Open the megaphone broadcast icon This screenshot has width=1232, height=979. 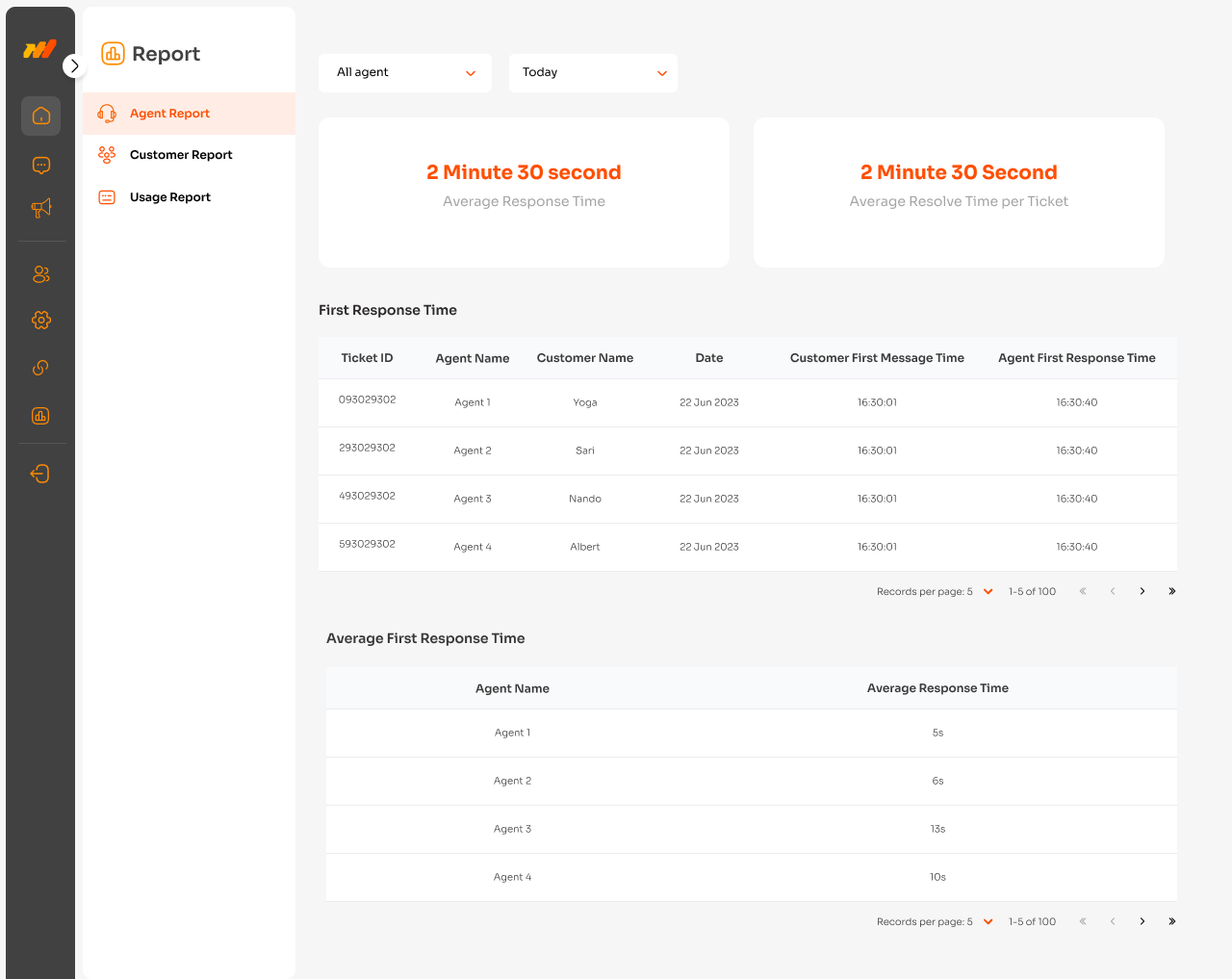[40, 208]
